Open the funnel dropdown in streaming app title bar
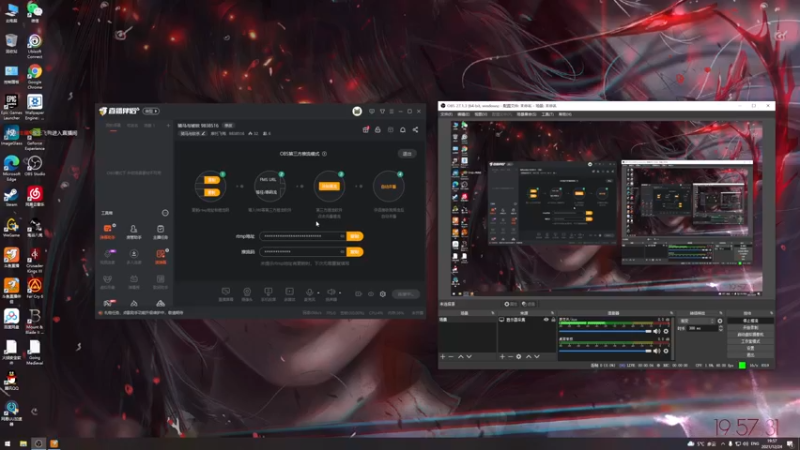The width and height of the screenshot is (800, 450). (x=382, y=111)
